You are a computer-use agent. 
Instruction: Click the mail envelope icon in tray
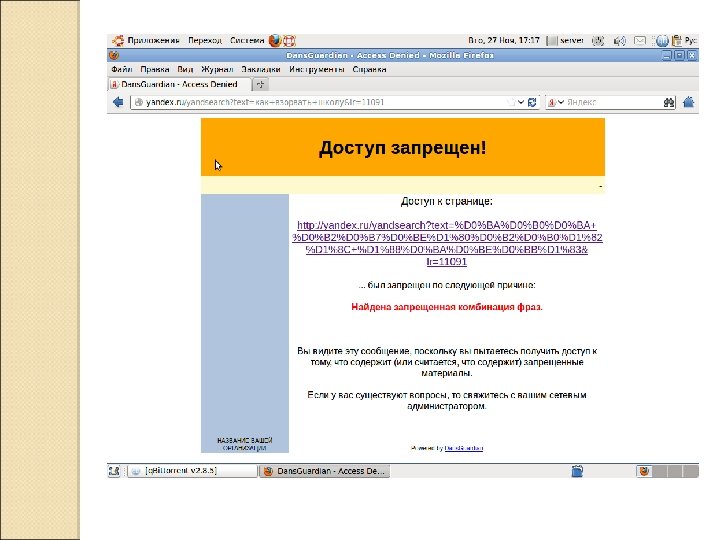[x=640, y=41]
